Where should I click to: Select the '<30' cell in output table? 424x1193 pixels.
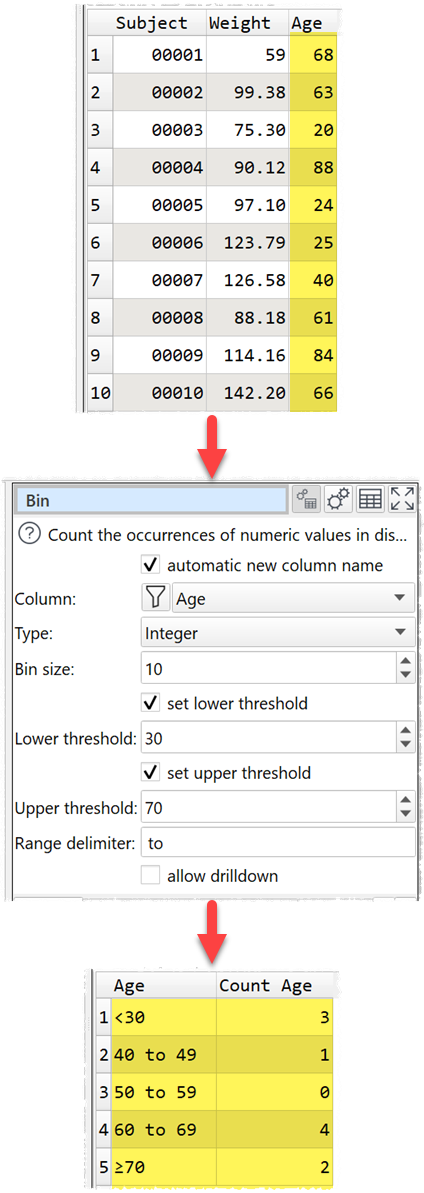click(x=164, y=1018)
